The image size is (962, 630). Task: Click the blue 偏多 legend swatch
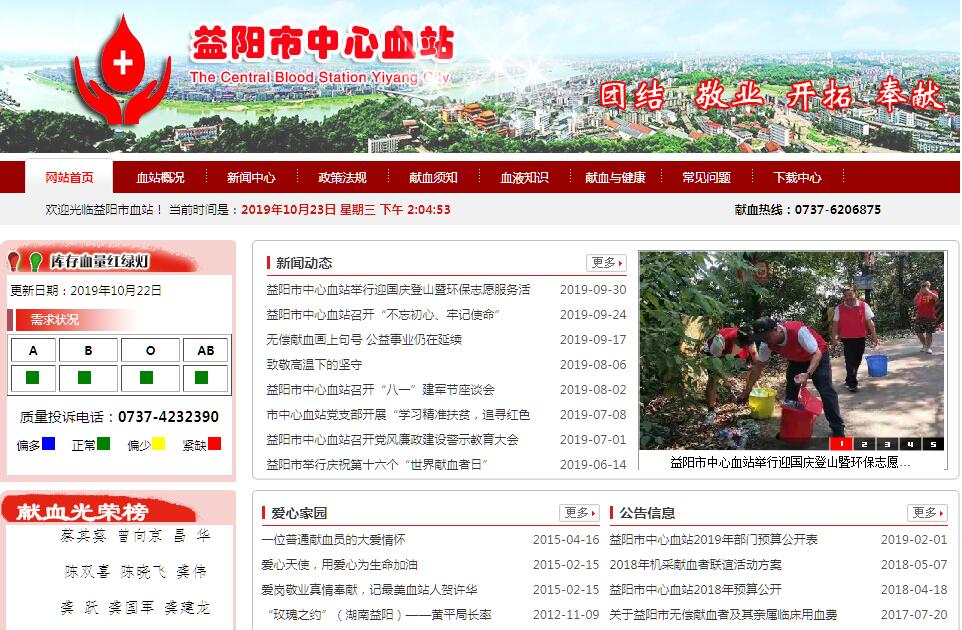48,444
